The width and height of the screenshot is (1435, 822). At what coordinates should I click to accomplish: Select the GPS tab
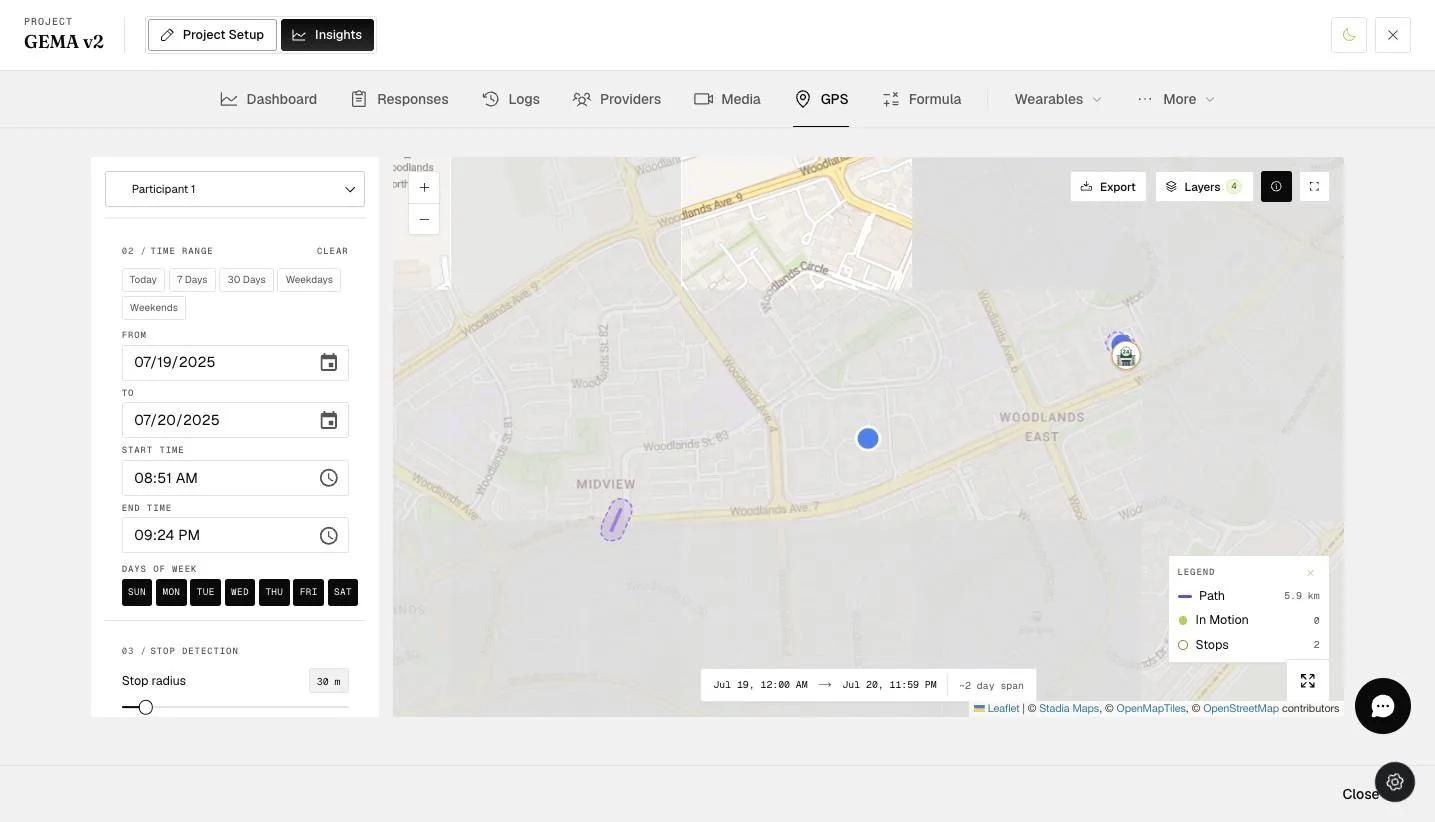tap(821, 99)
